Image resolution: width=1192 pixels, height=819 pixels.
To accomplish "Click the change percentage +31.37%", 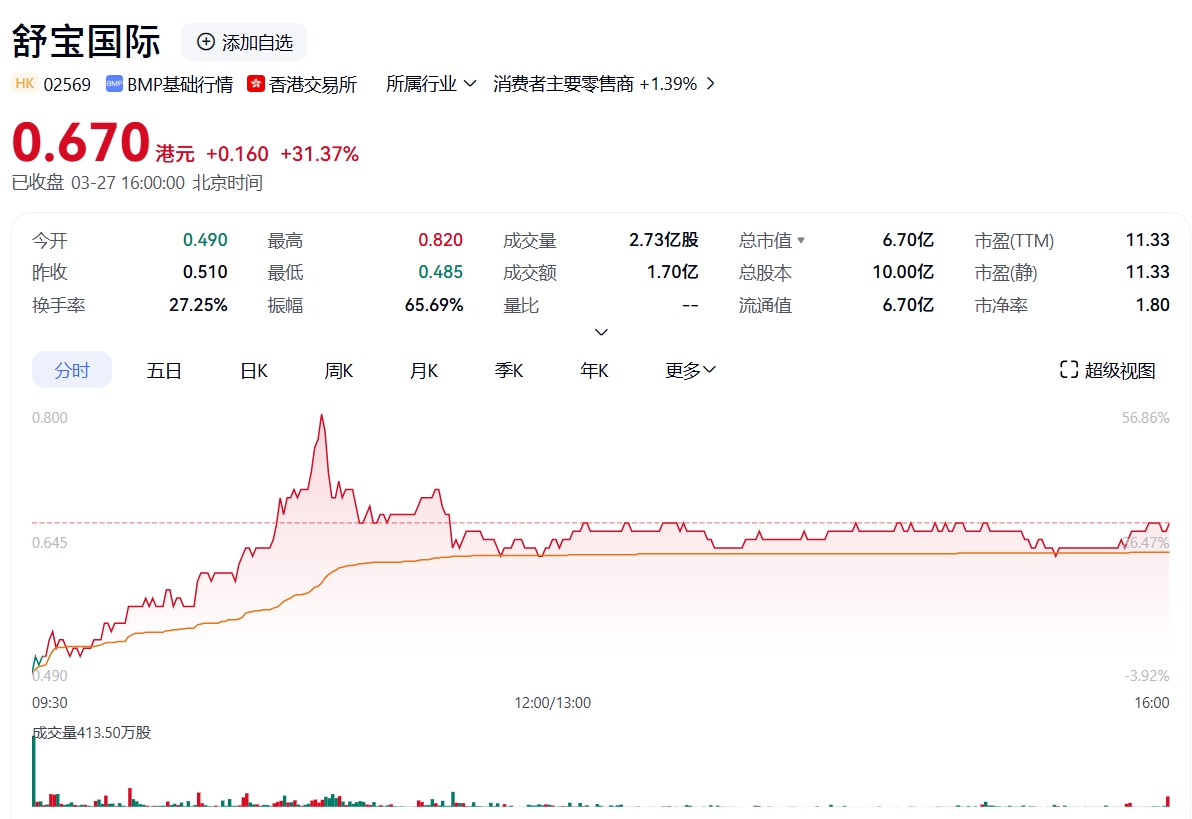I will pyautogui.click(x=319, y=154).
